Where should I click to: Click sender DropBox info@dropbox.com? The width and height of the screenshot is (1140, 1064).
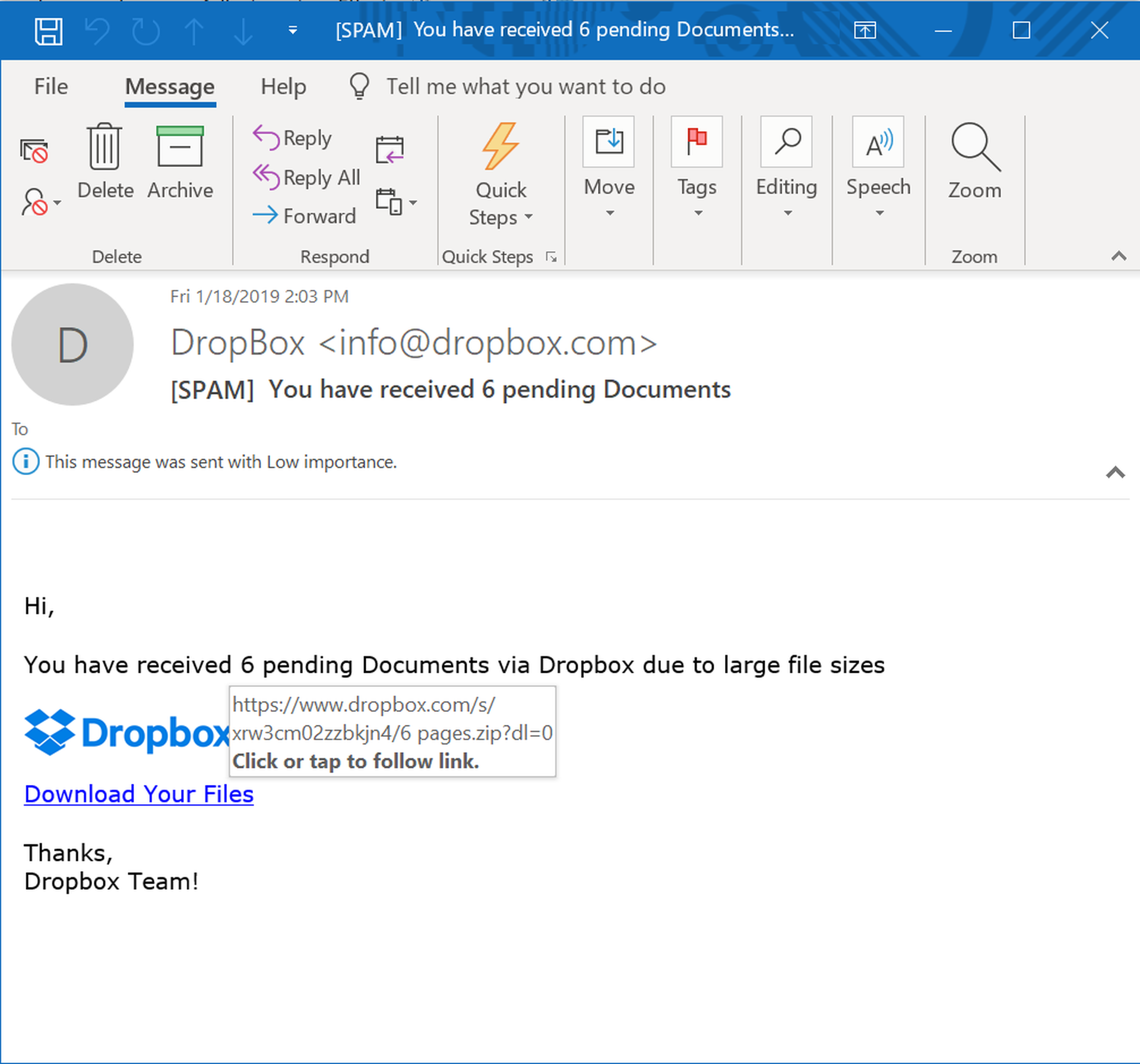(414, 343)
